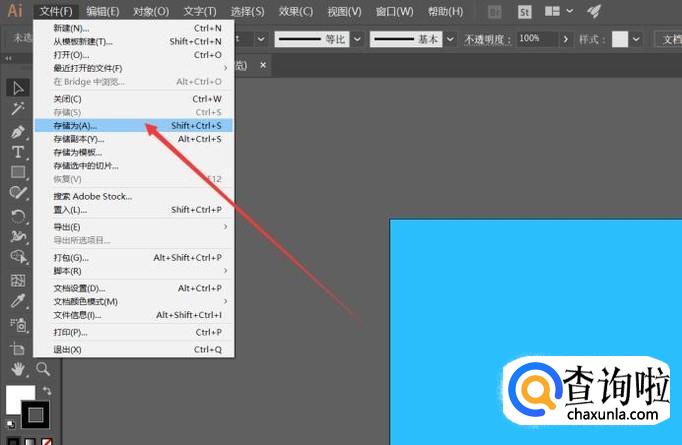Click the style swatch box
Viewport: 682px width, 445px height.
(x=620, y=40)
